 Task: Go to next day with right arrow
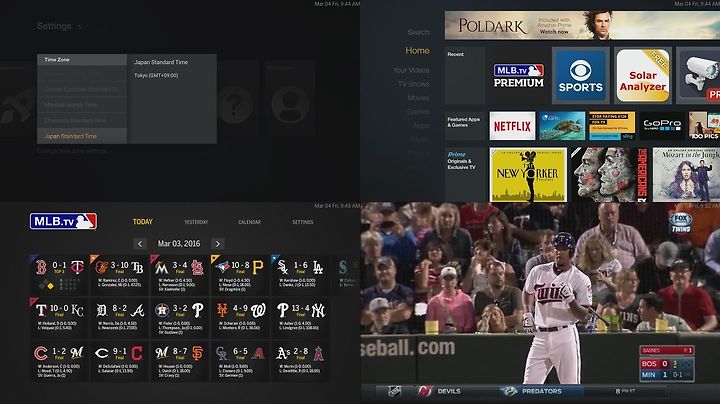(218, 244)
